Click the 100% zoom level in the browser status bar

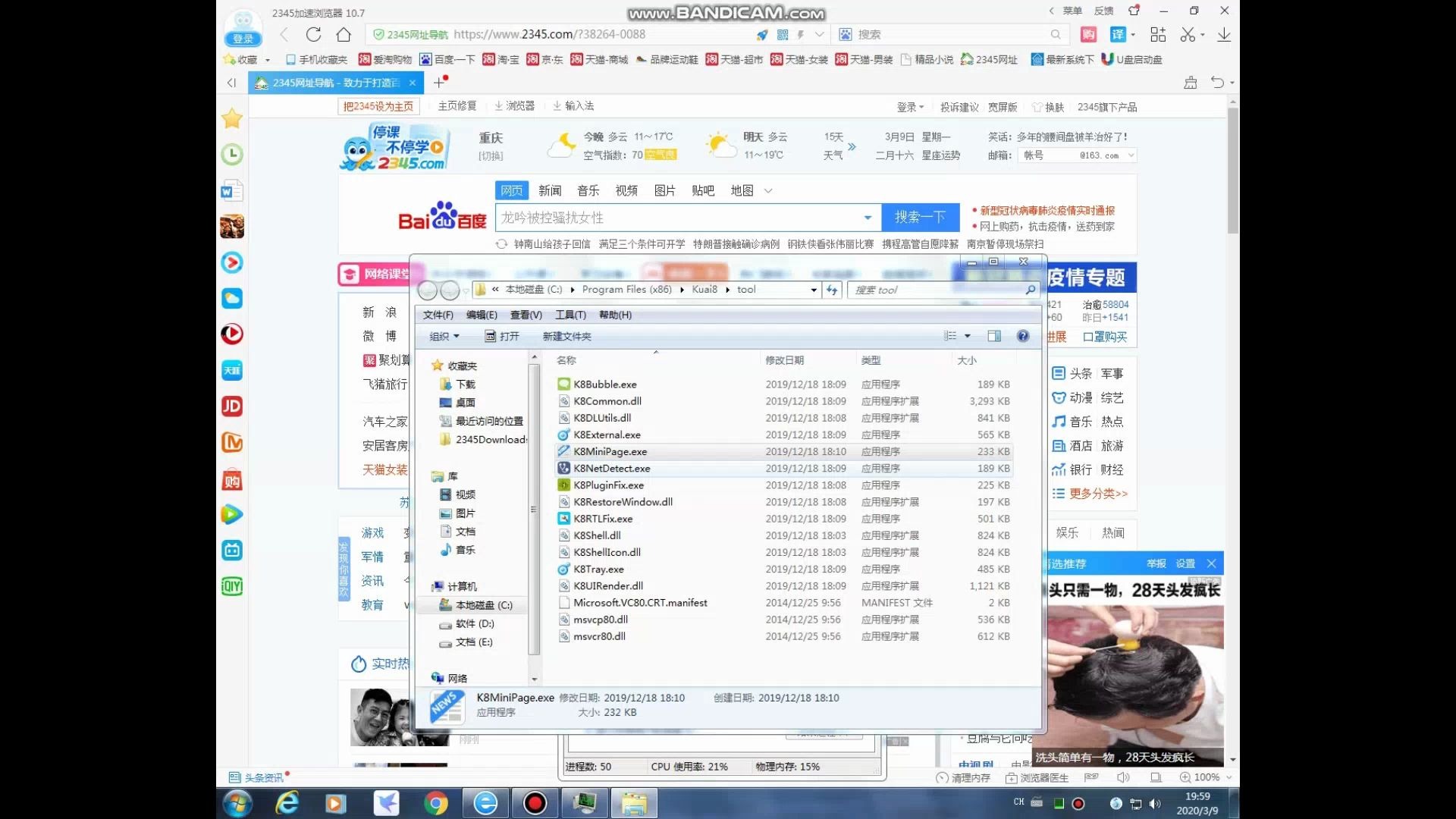[1207, 777]
